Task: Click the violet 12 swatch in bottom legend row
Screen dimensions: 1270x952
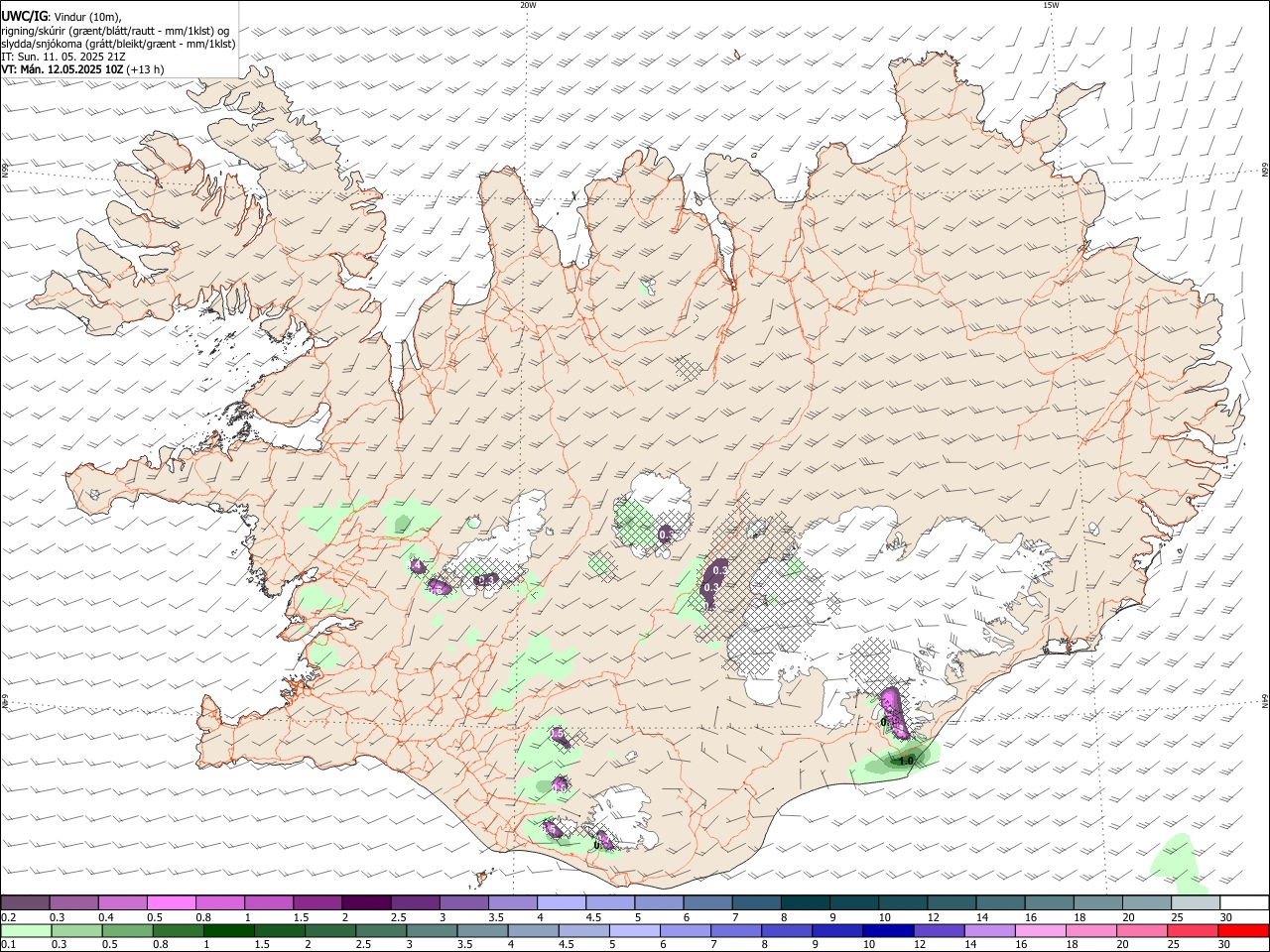Action: point(939,931)
